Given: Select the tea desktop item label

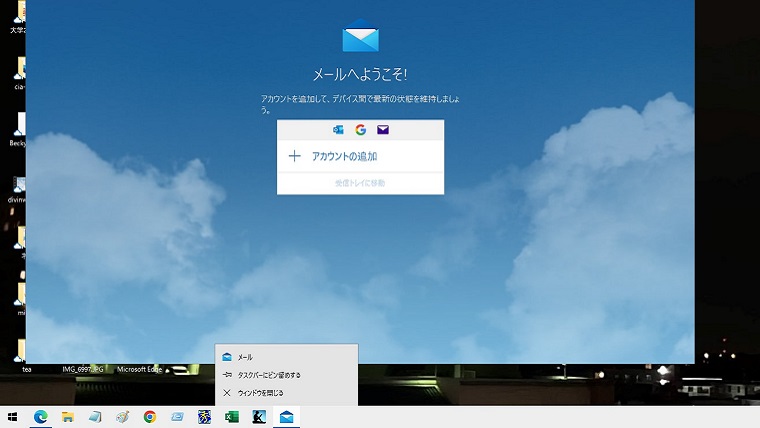Looking at the screenshot, I should 27,369.
